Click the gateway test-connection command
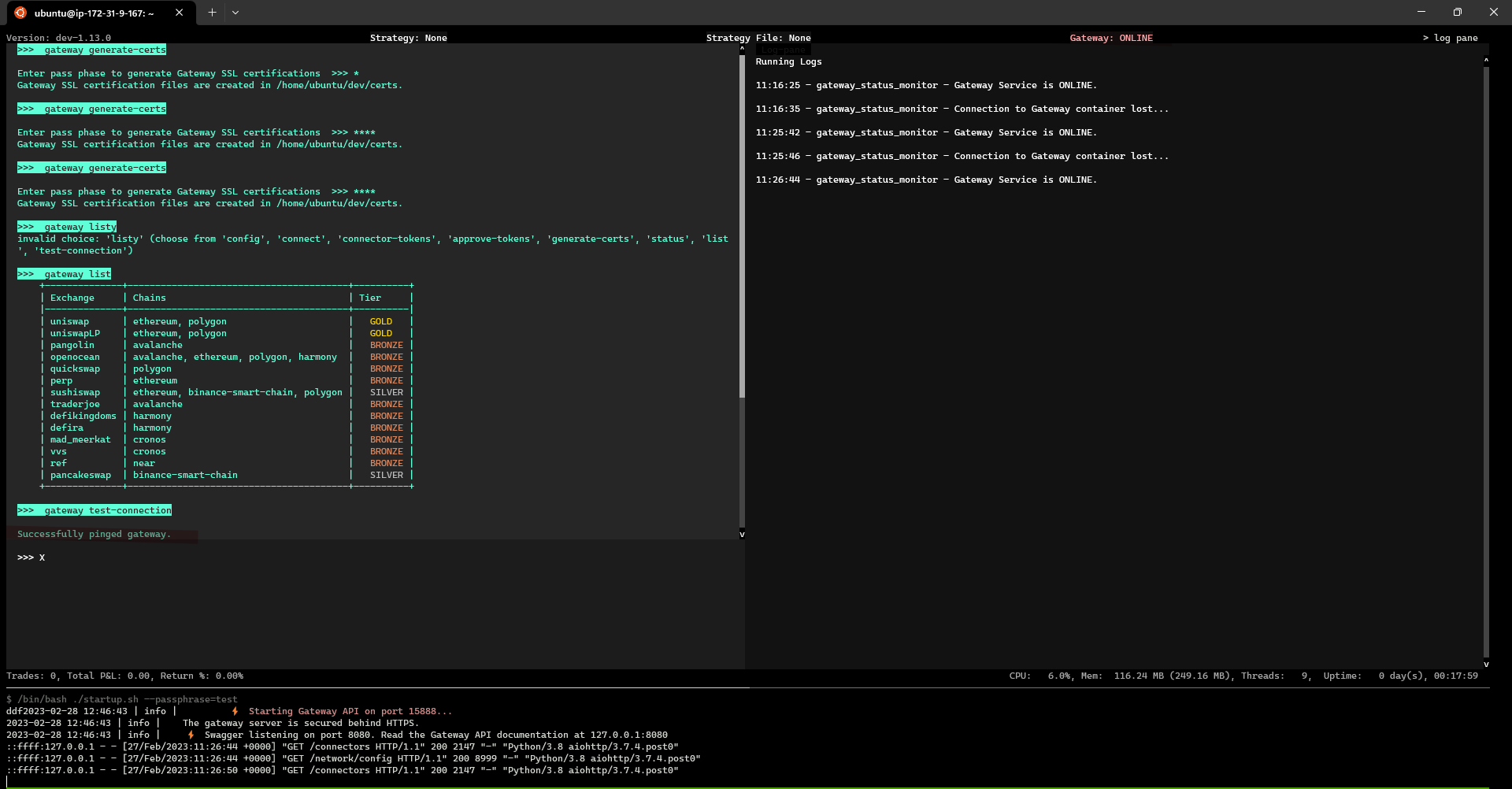The height and width of the screenshot is (789, 1512). pyautogui.click(x=94, y=509)
